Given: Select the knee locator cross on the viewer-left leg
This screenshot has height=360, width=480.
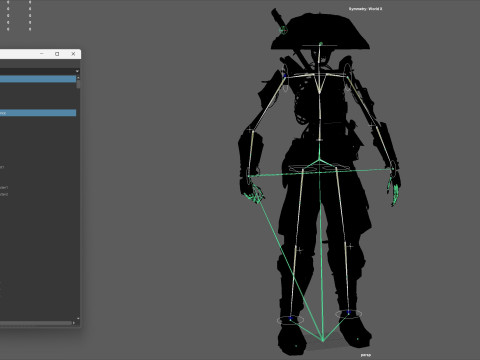Looking at the screenshot, I should [299, 250].
